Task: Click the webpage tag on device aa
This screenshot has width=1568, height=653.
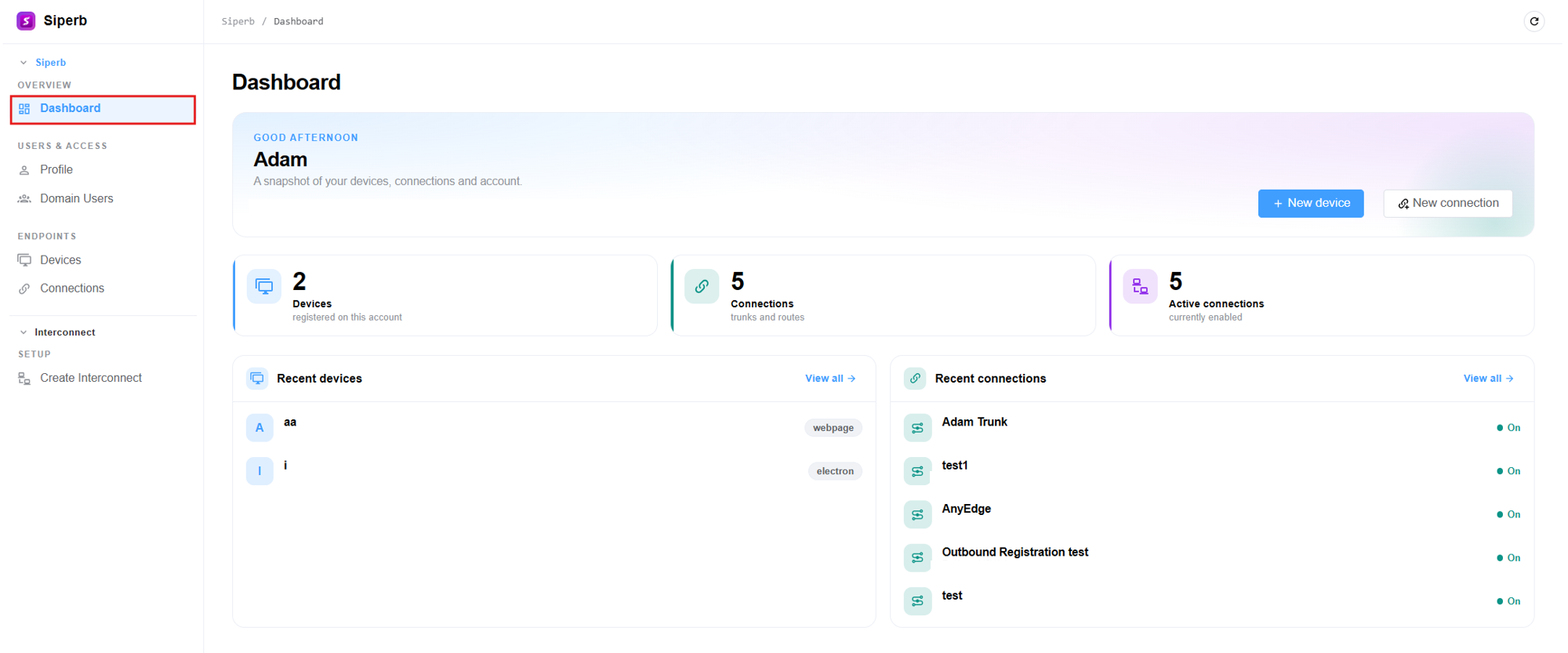Action: point(833,428)
